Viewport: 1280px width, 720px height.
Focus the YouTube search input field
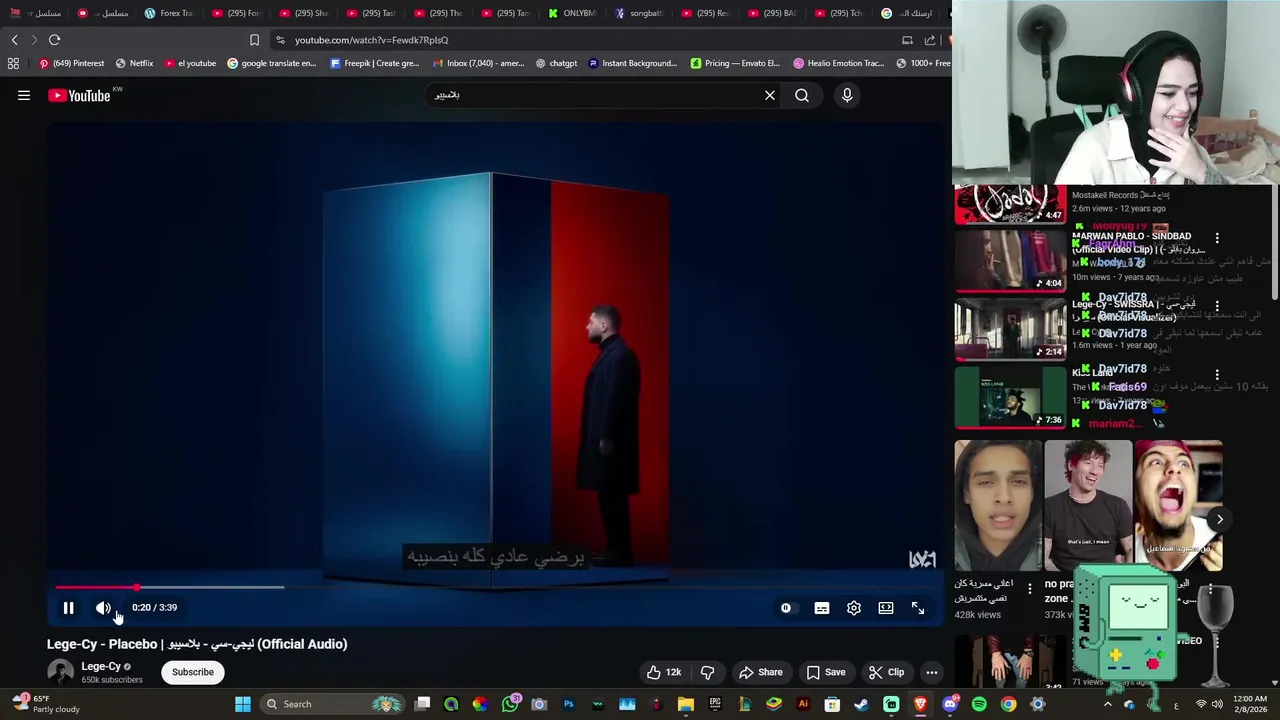(x=592, y=95)
